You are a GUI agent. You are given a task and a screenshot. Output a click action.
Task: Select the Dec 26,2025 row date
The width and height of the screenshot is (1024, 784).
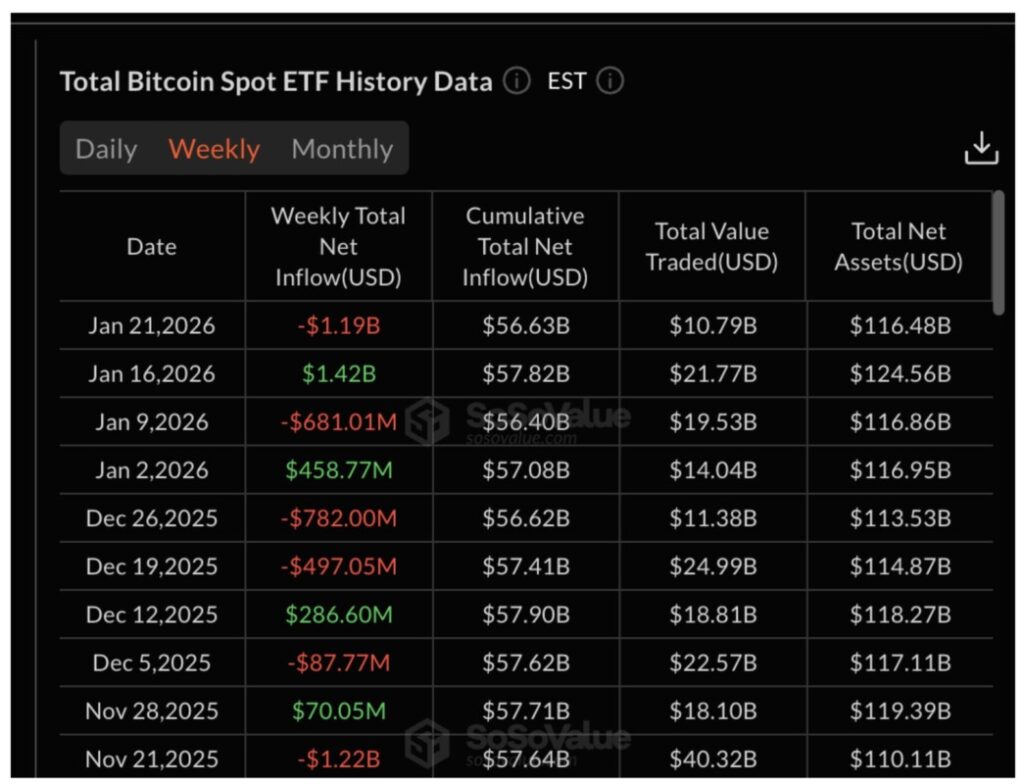point(152,518)
